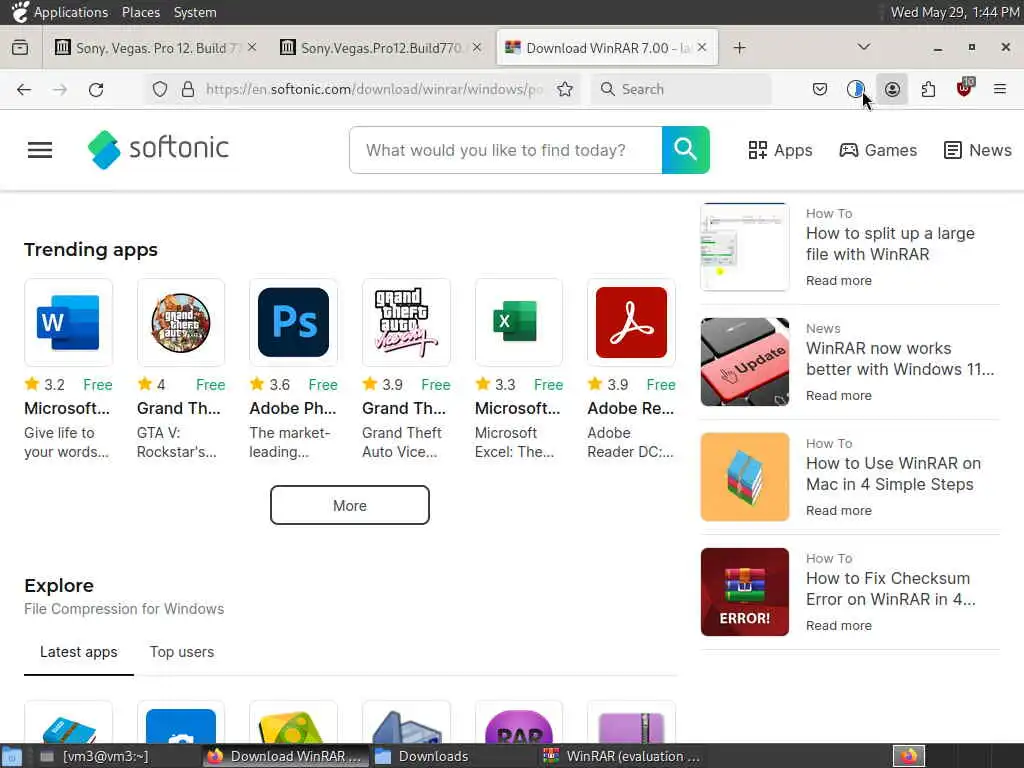Open 'How to split up a large file' article
The height and width of the screenshot is (768, 1024).
pos(889,244)
